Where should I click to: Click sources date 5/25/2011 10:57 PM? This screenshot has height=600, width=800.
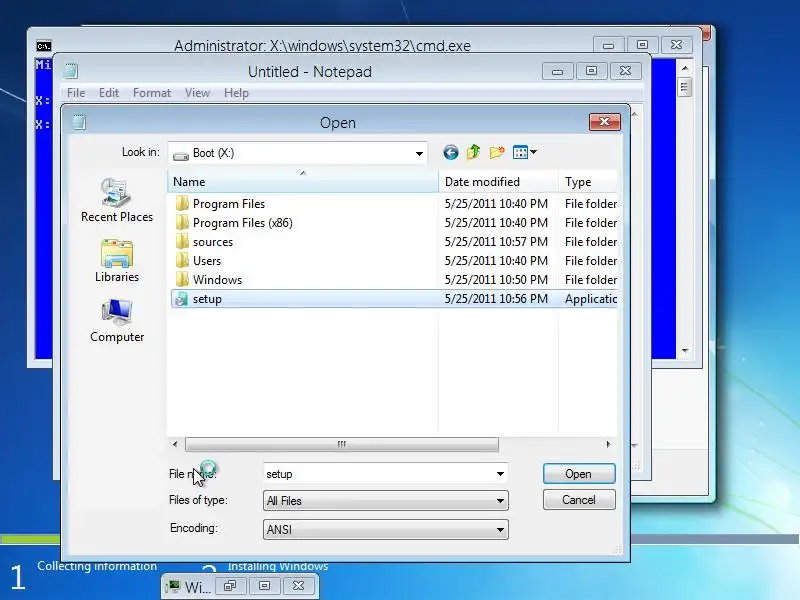(x=496, y=242)
